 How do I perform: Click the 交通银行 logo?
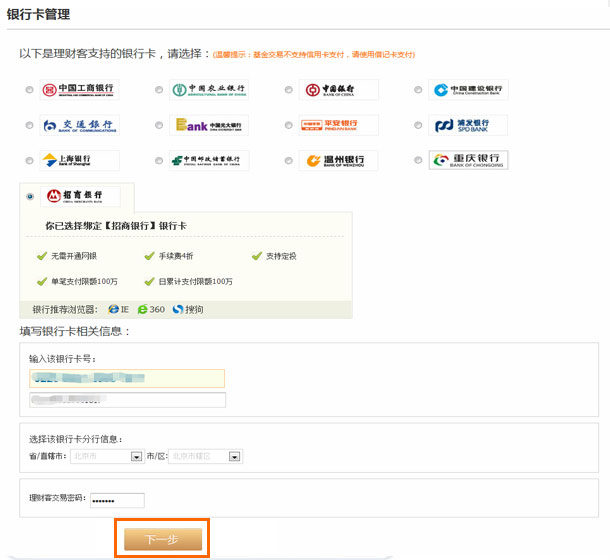click(79, 125)
